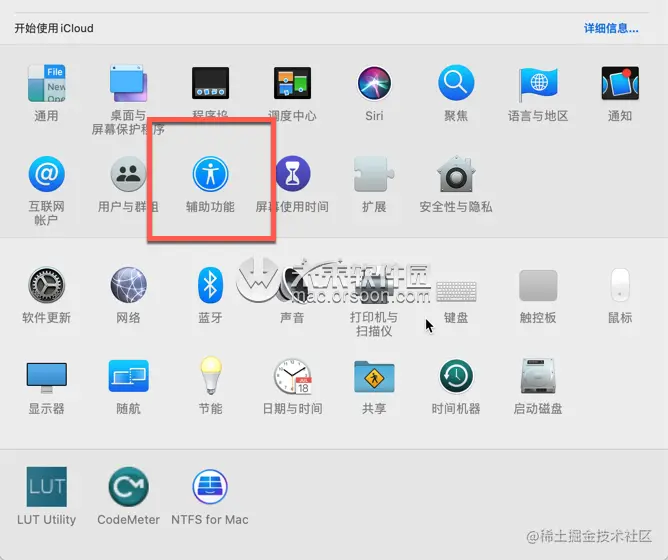The height and width of the screenshot is (560, 668).
Task: Open 调度中心 Mission Control icon
Action: click(292, 83)
